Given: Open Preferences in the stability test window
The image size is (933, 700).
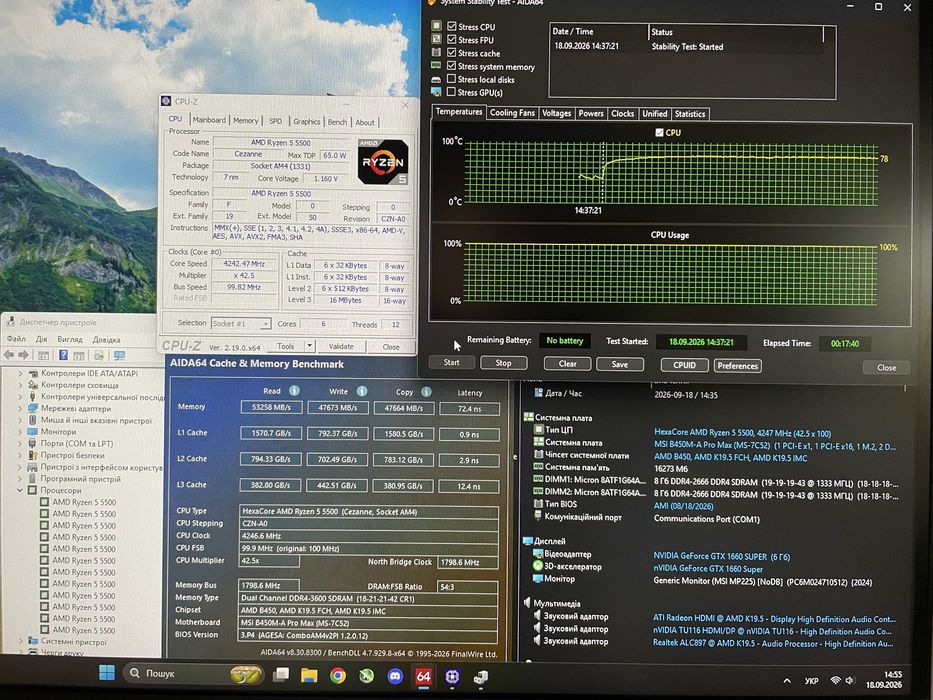Looking at the screenshot, I should pos(737,365).
